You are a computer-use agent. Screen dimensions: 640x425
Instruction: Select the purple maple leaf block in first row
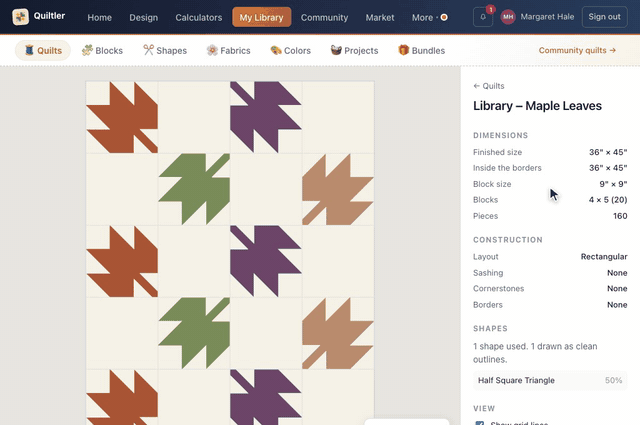tap(266, 117)
